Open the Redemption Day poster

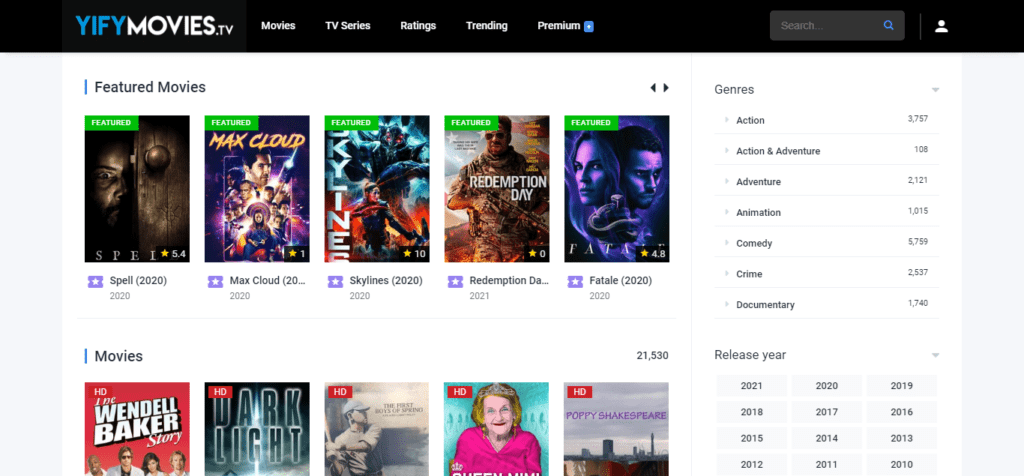(497, 189)
